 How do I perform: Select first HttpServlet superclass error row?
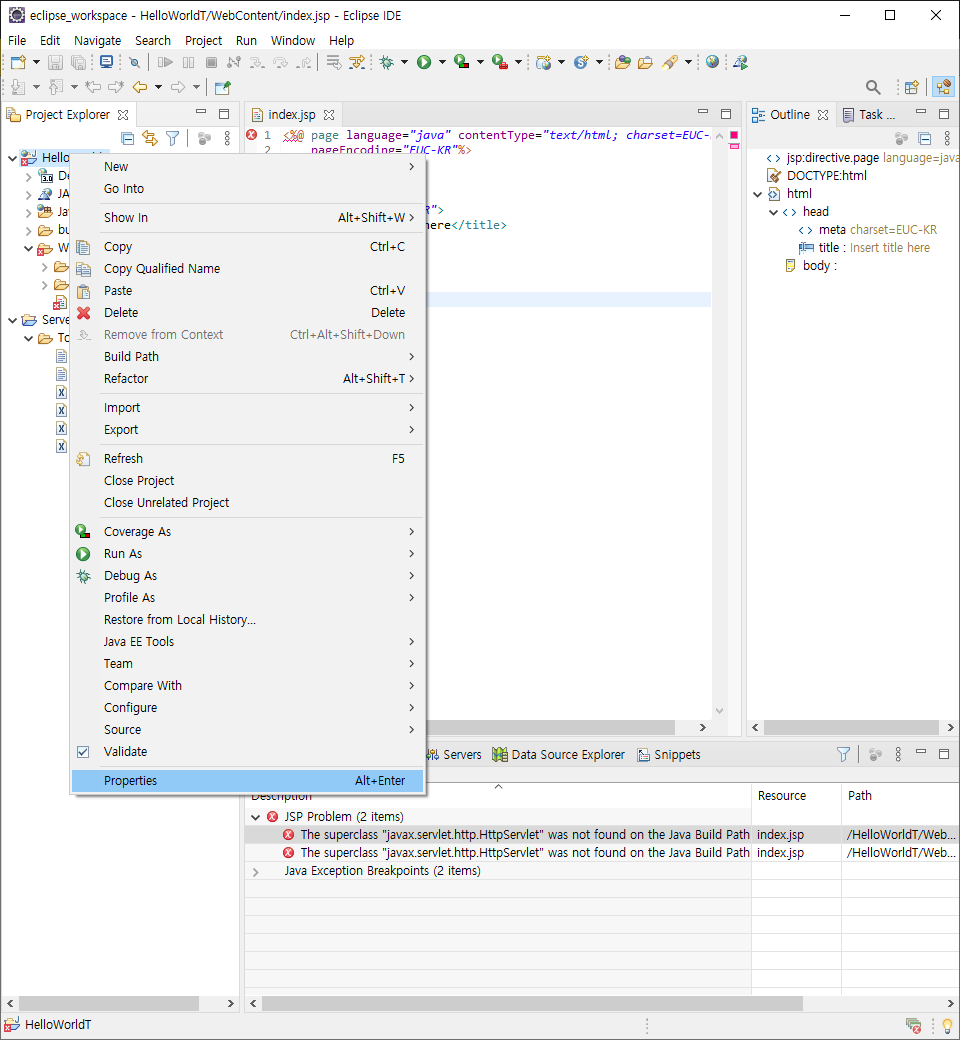pyautogui.click(x=601, y=835)
